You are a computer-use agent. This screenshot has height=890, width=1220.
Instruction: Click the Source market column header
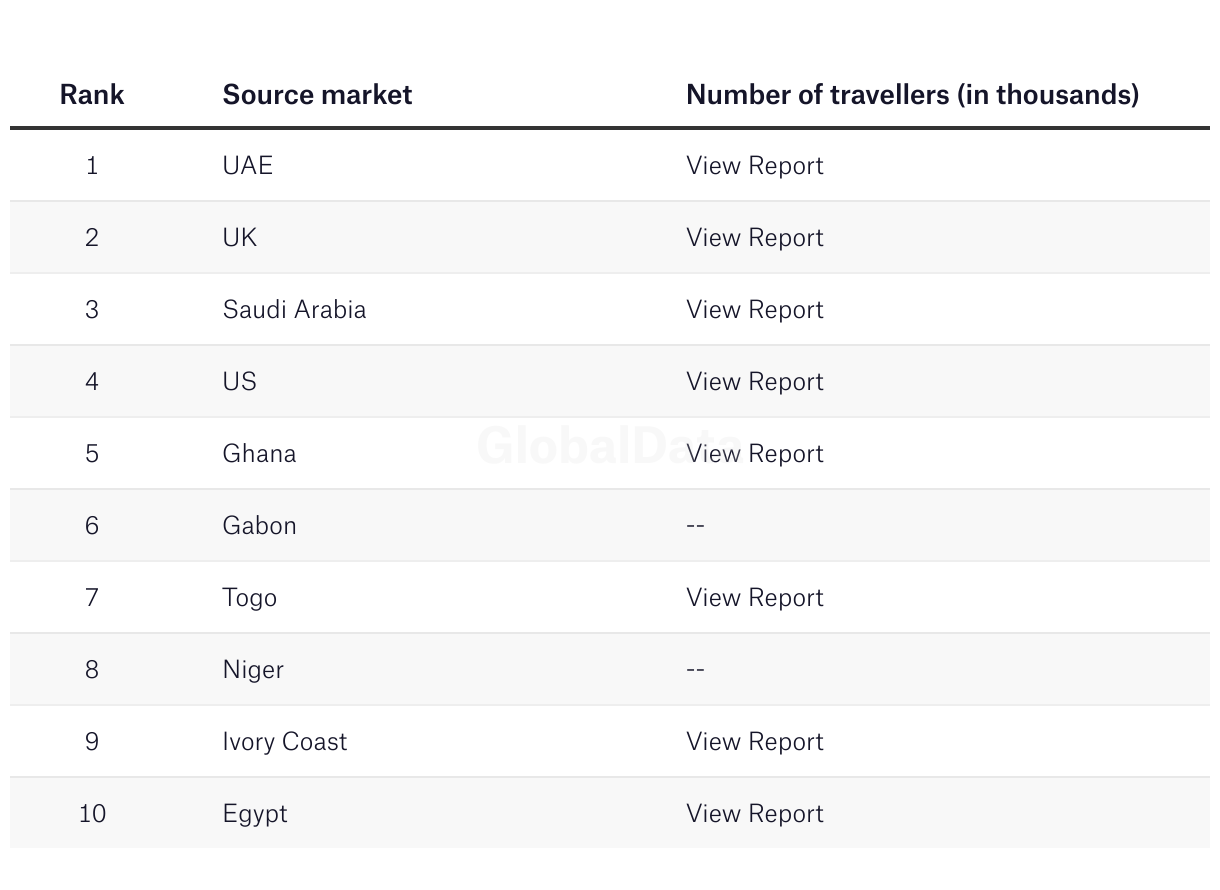coord(317,95)
